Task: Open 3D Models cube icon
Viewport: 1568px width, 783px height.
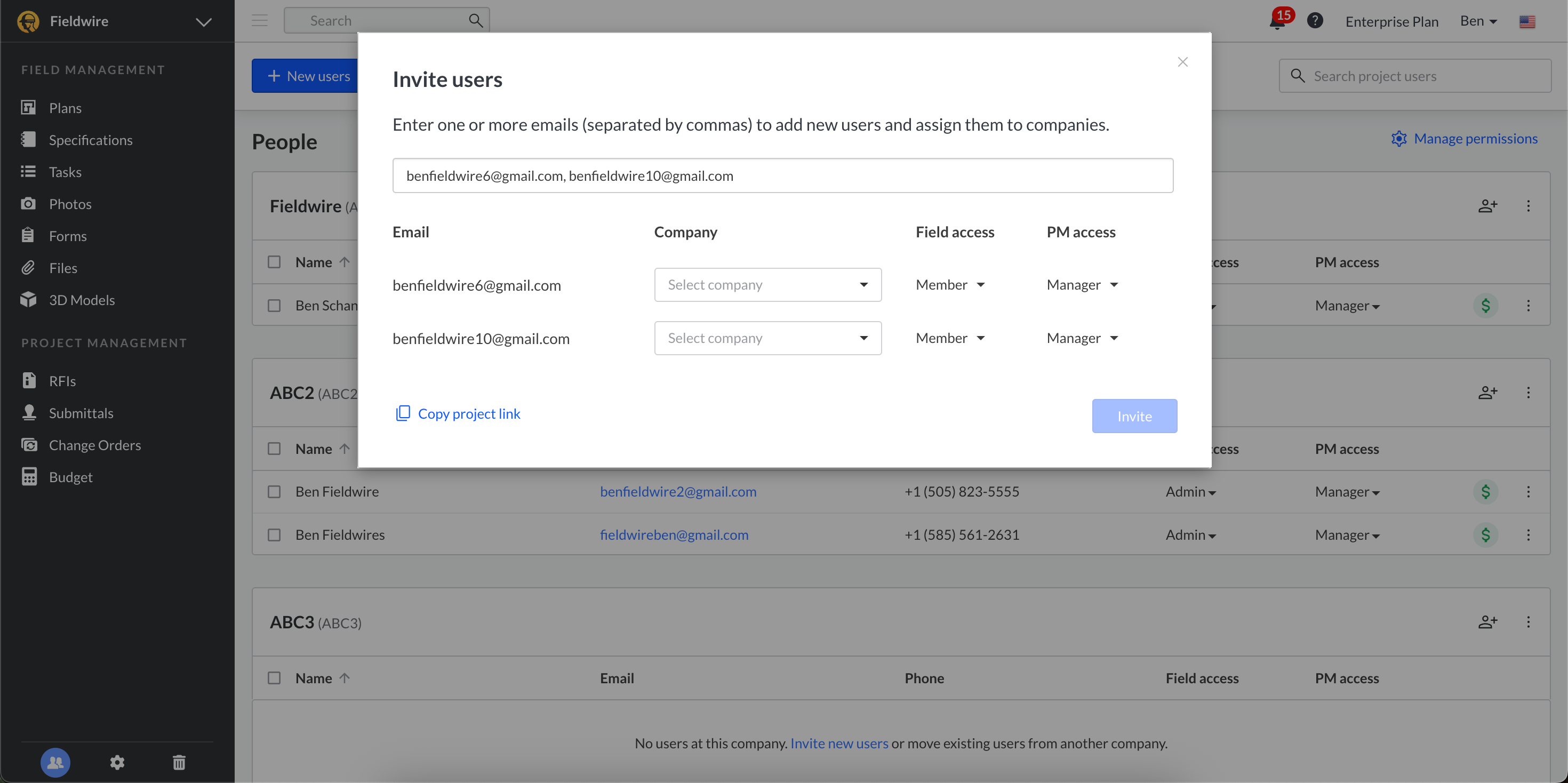Action: point(28,300)
